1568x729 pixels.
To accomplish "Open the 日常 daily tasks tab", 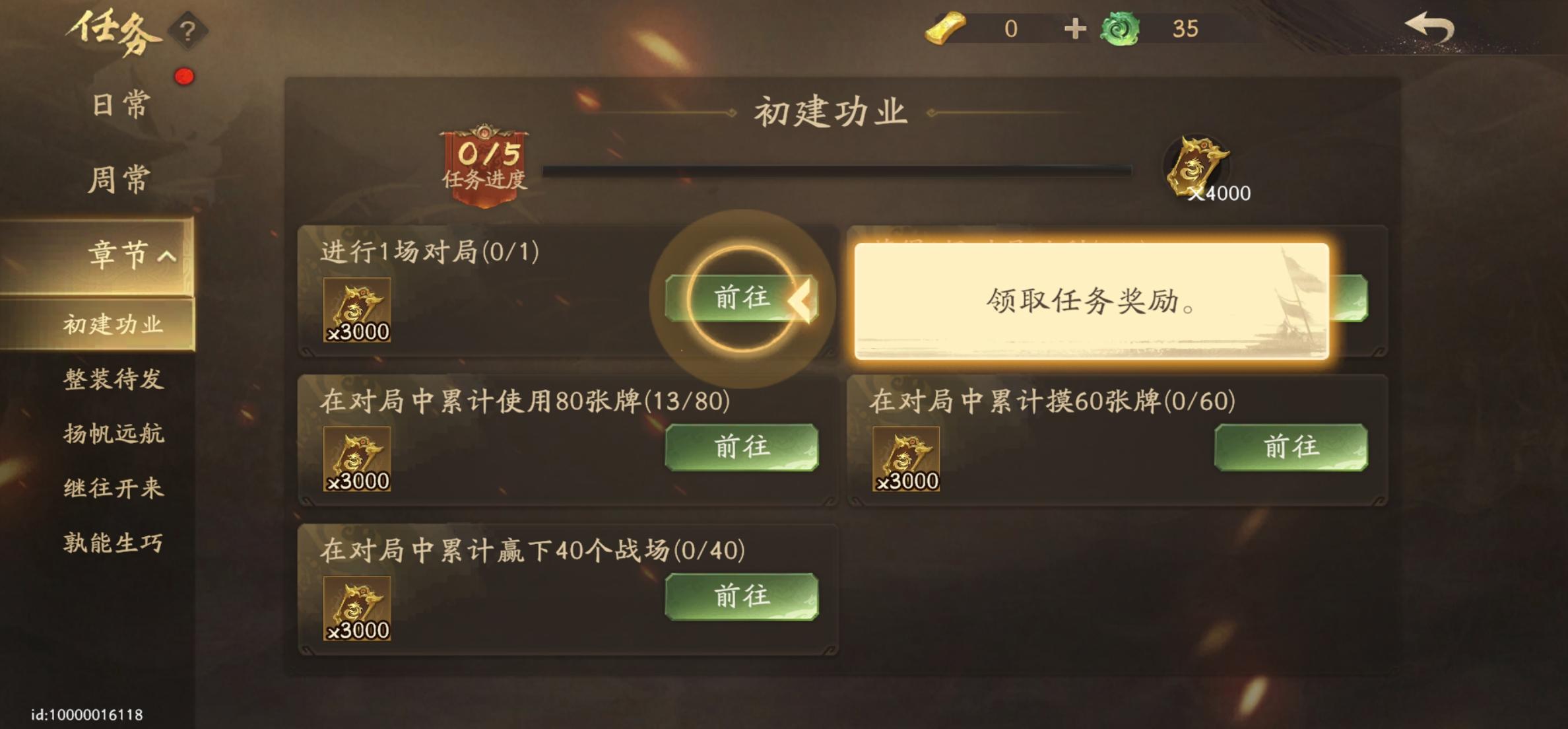I will [120, 105].
